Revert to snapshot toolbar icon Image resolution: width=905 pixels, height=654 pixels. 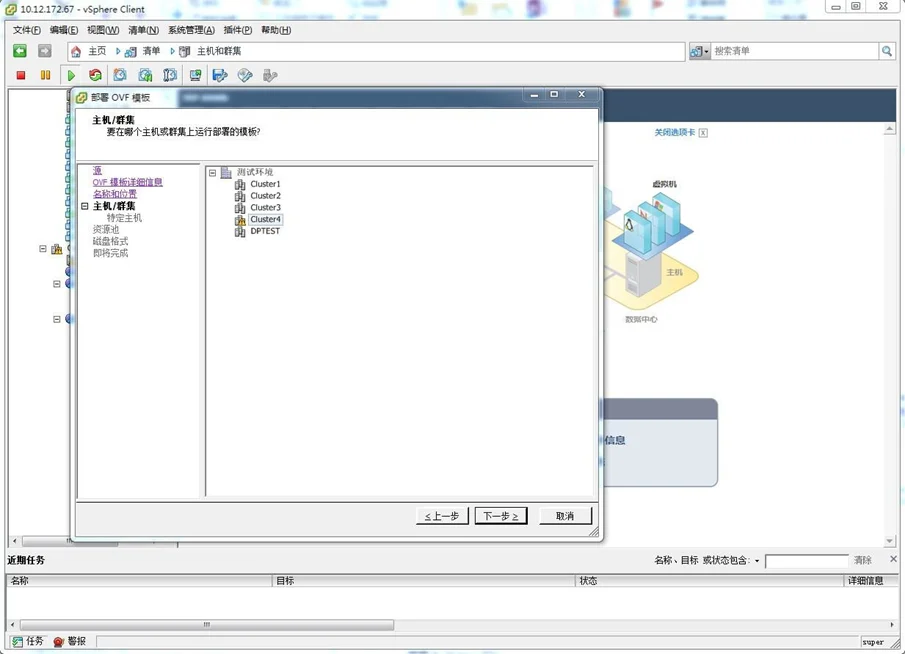click(x=145, y=75)
